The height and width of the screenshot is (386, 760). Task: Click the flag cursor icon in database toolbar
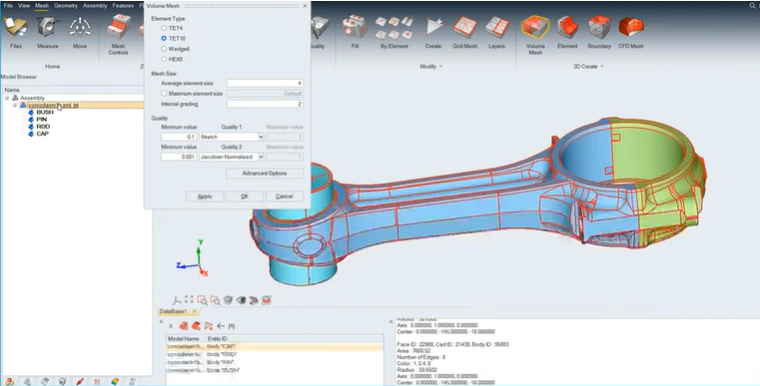click(208, 326)
